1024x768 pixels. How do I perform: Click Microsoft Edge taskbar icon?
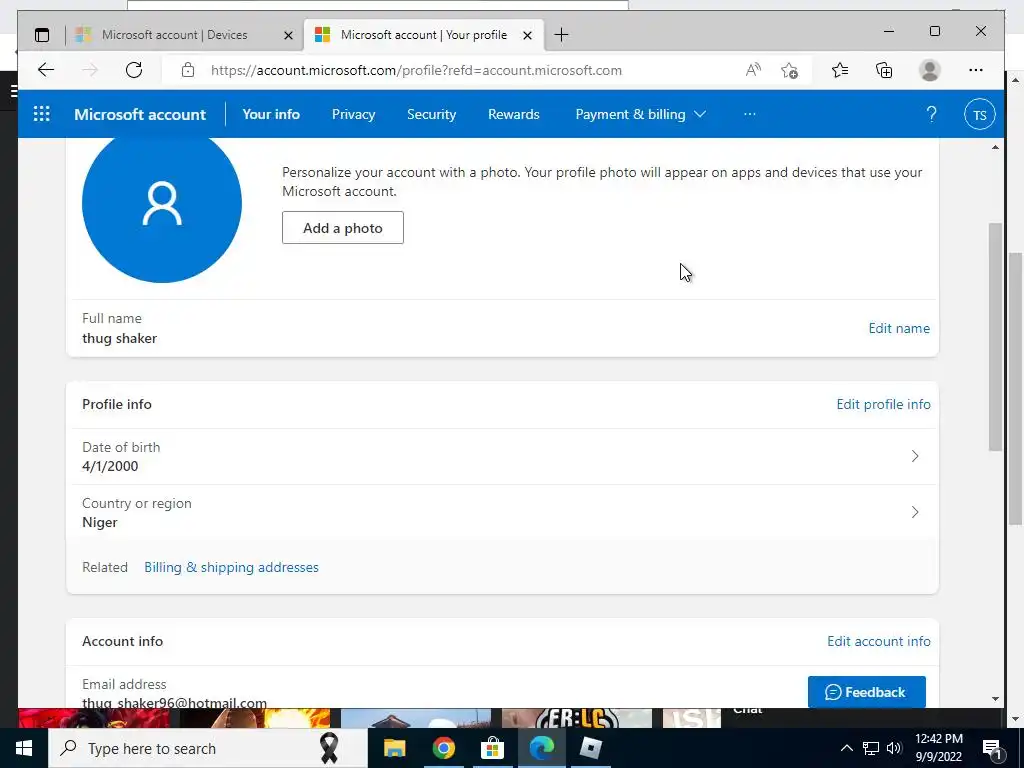point(541,748)
